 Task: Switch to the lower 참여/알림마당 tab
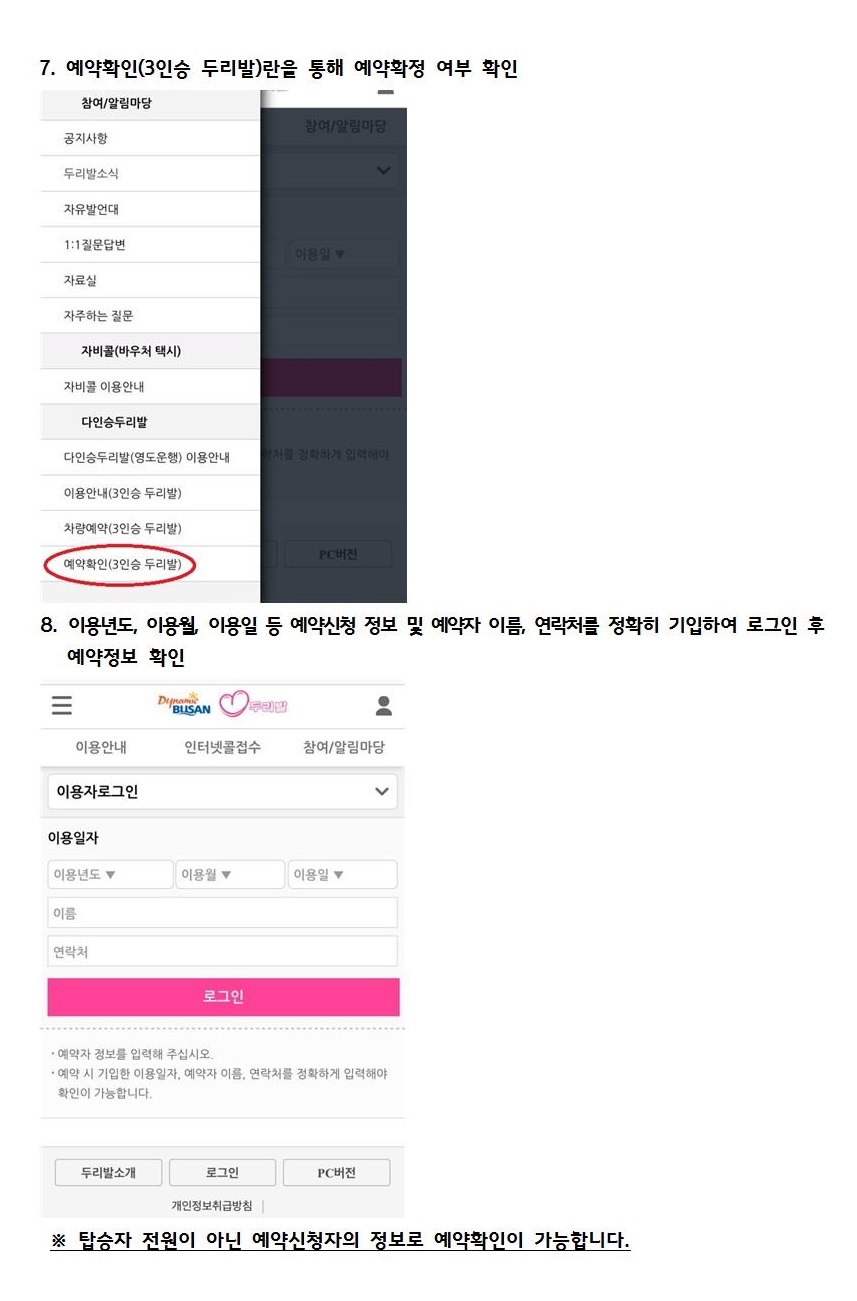point(344,747)
